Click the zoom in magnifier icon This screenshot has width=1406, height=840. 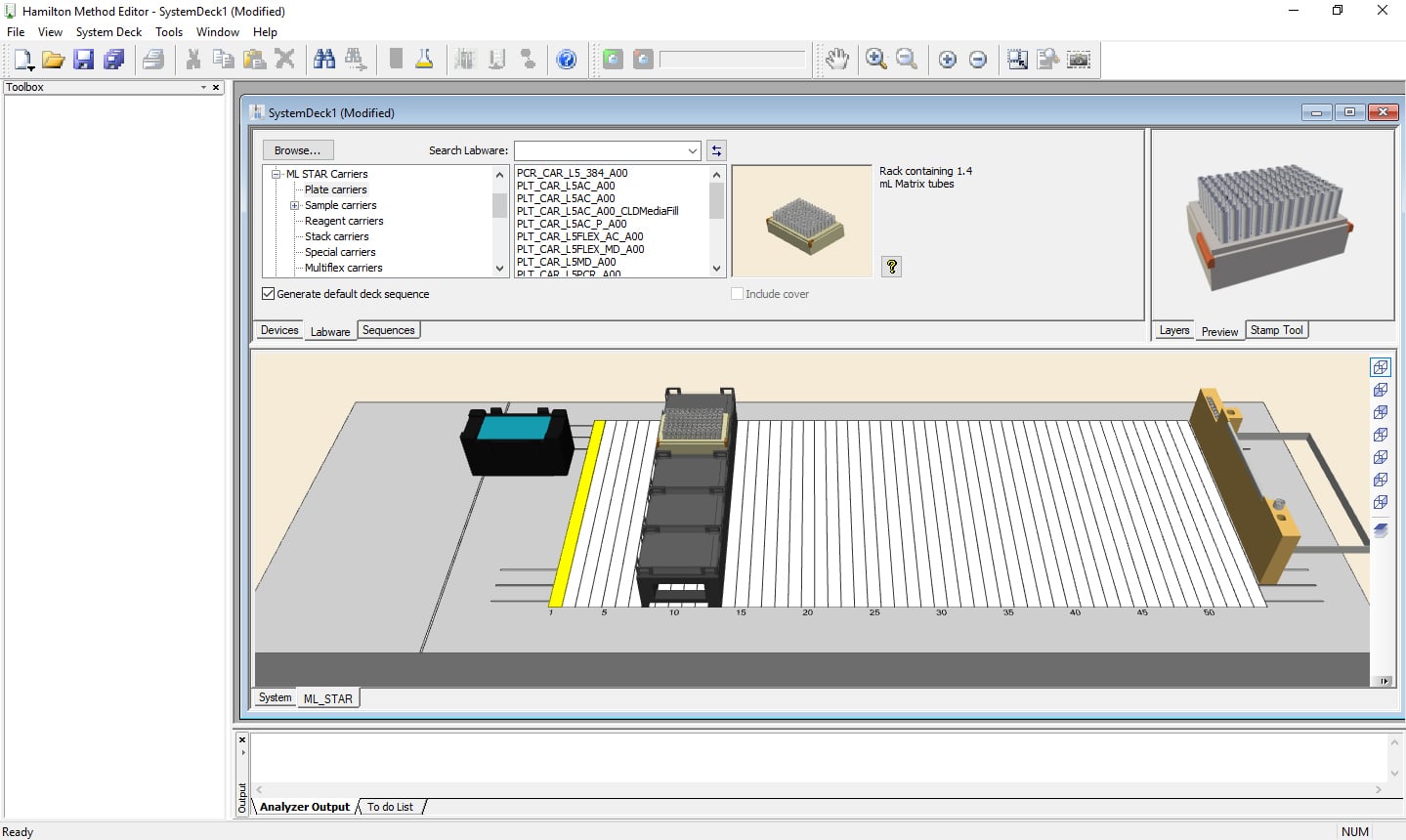pyautogui.click(x=876, y=60)
